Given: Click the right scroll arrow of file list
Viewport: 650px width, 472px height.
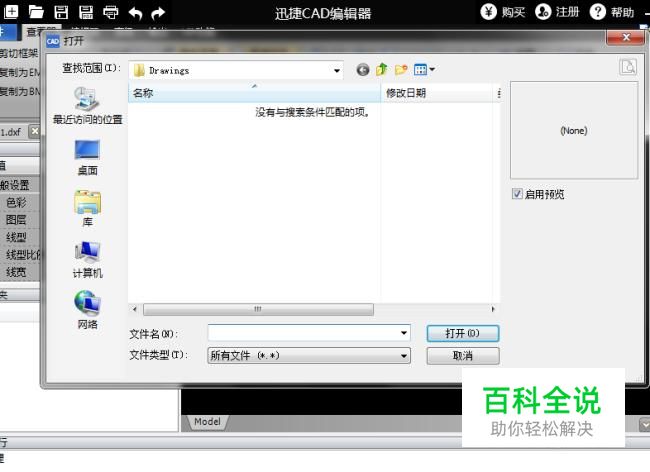Looking at the screenshot, I should (492, 309).
